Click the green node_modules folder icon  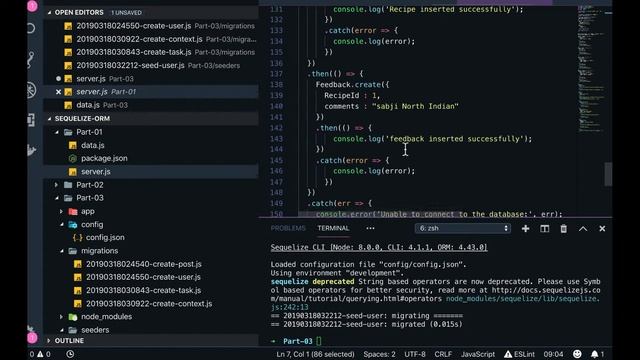[73, 317]
